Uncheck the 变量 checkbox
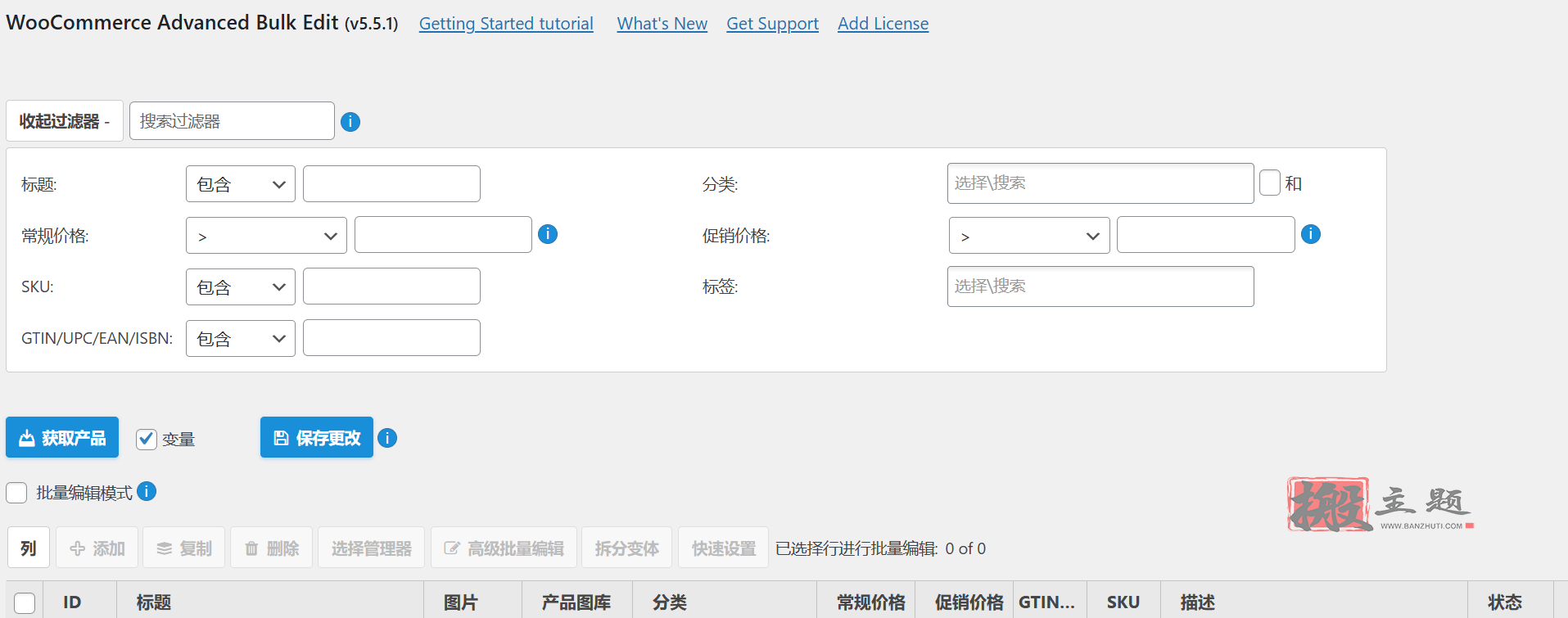The height and width of the screenshot is (618, 1568). (x=147, y=439)
